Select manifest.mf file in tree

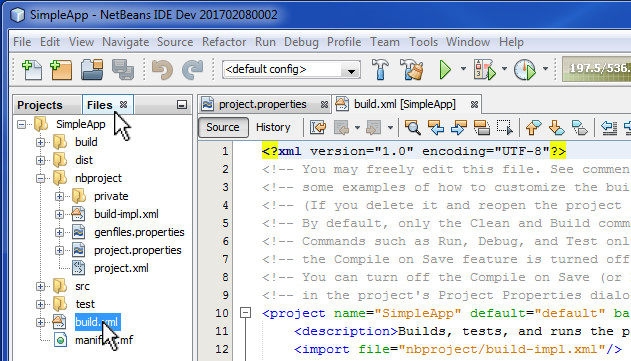104,340
